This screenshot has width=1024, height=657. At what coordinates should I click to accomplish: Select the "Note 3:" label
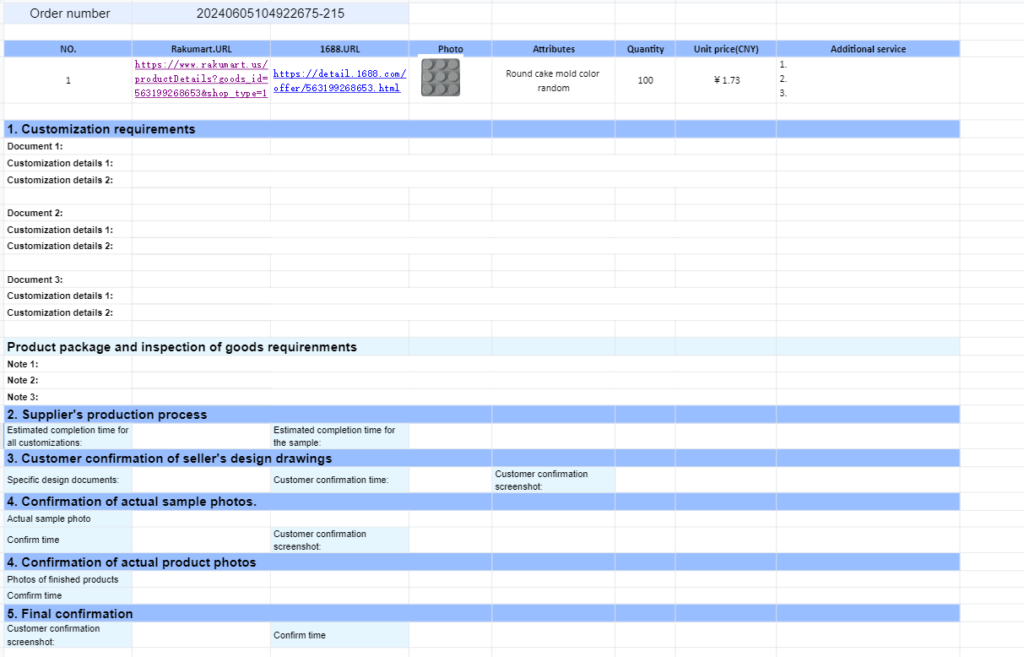(23, 397)
